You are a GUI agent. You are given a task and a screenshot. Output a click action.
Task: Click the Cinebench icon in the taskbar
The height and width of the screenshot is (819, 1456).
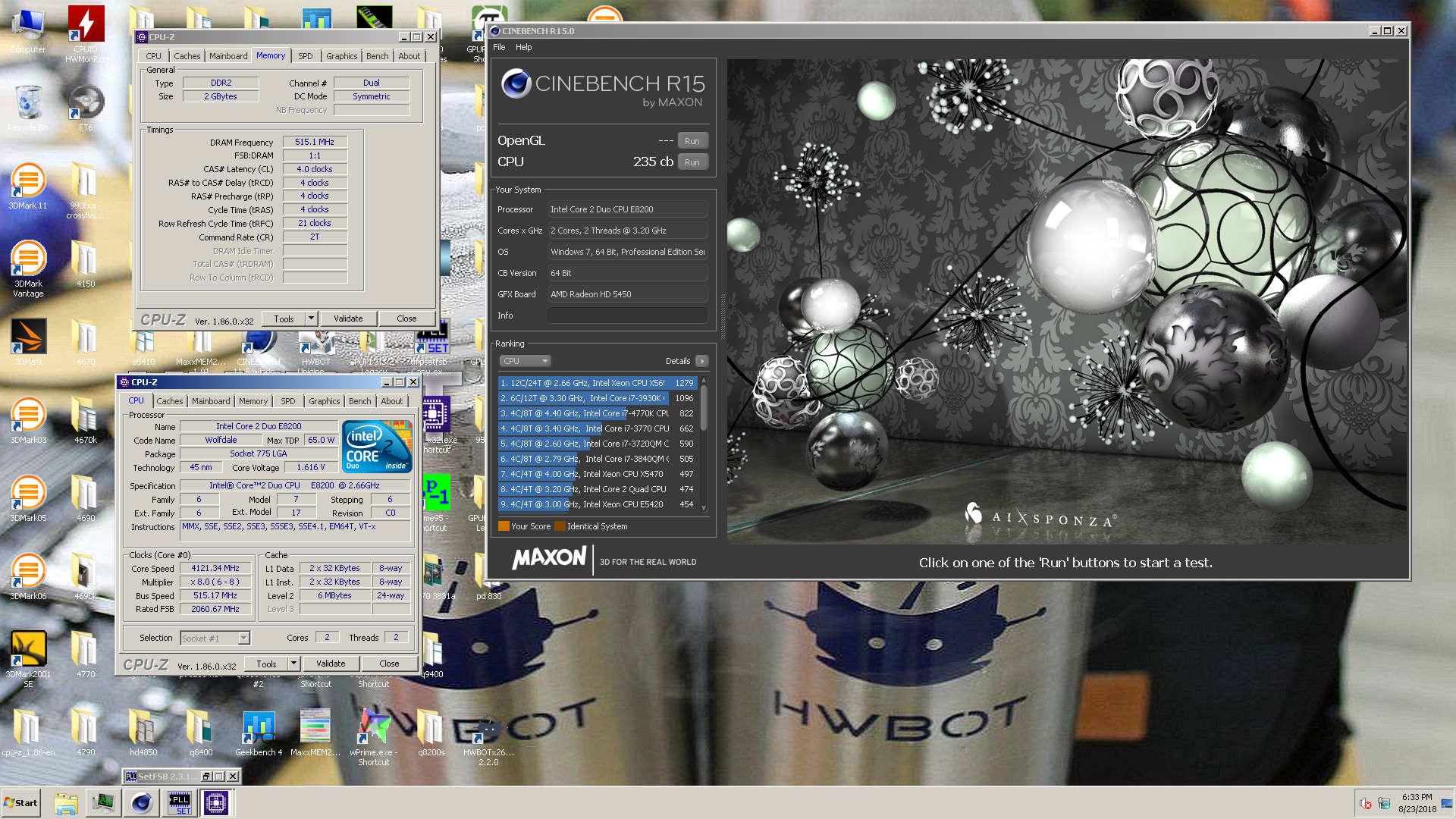point(141,802)
